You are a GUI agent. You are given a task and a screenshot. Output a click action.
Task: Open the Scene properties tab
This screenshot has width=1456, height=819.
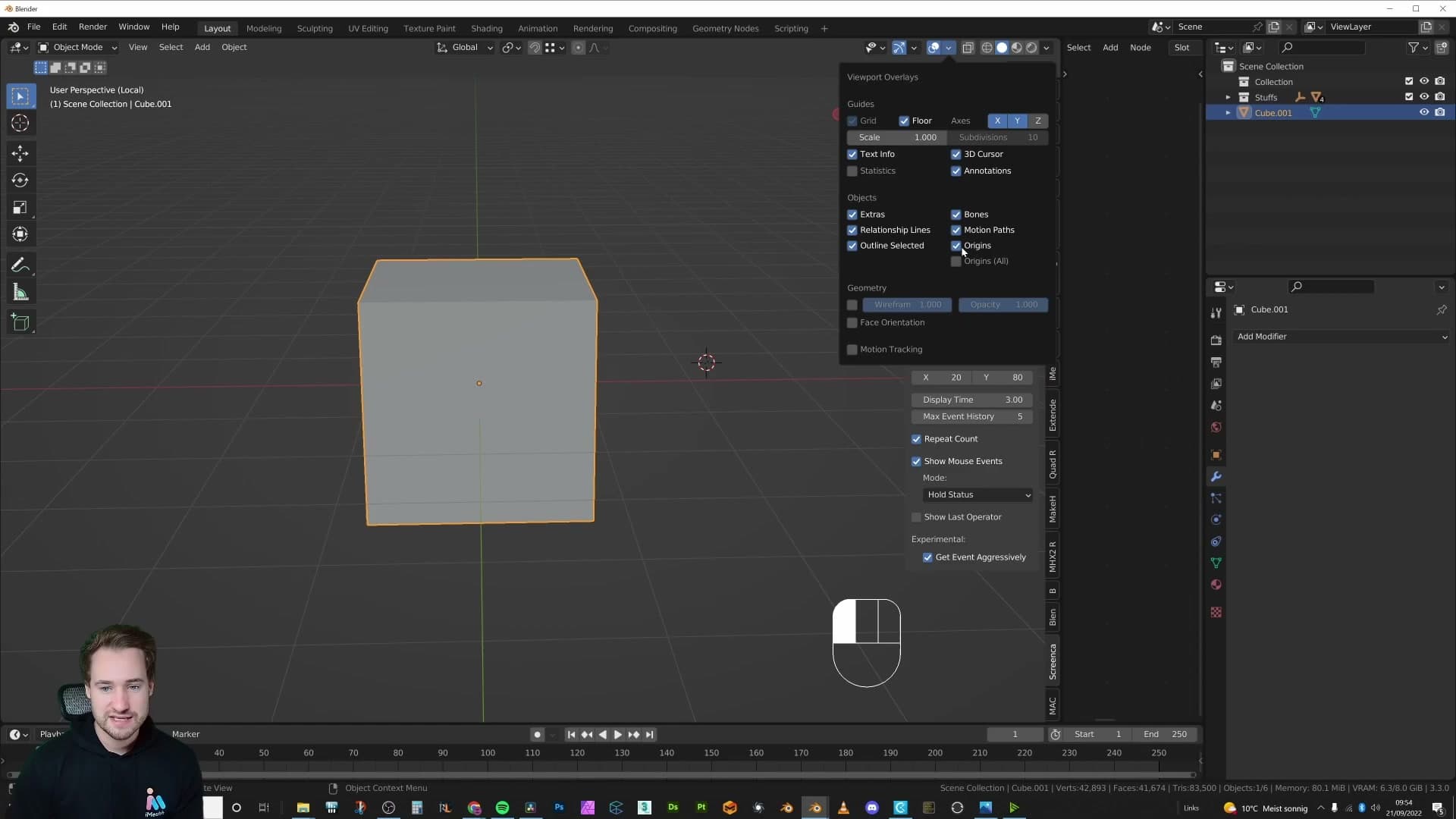click(1216, 406)
